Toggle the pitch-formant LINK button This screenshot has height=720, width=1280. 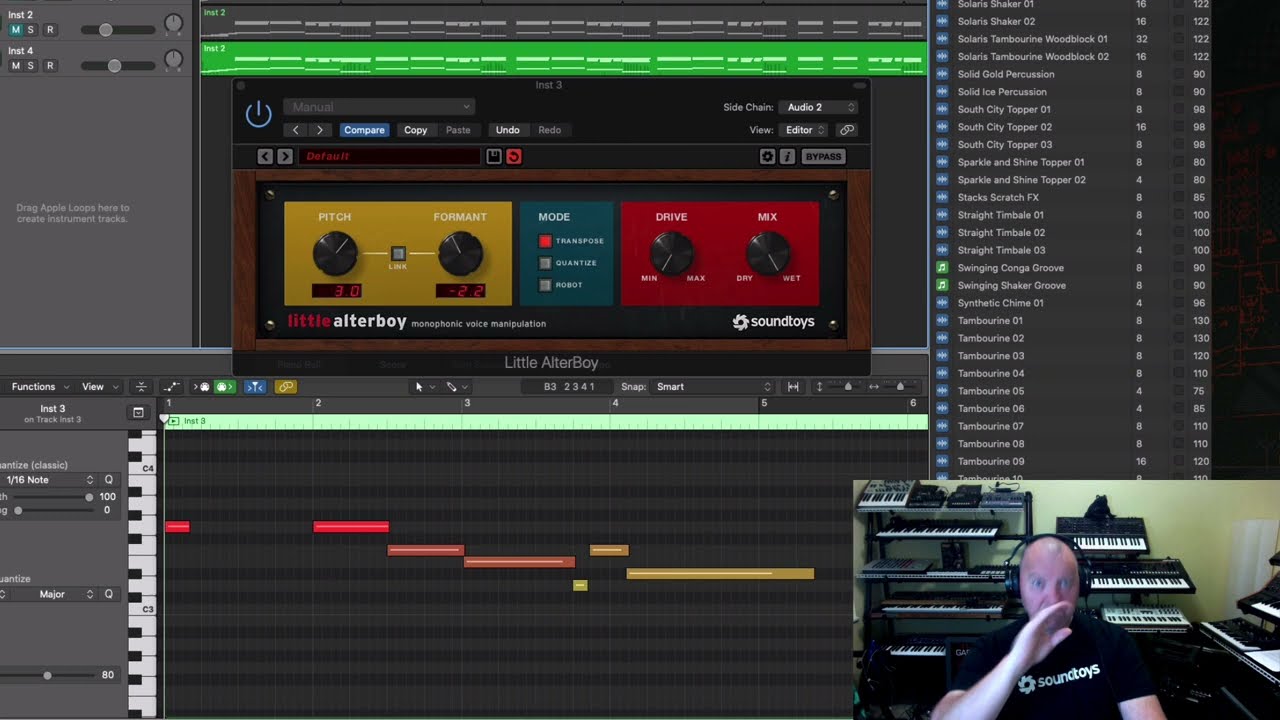(398, 254)
